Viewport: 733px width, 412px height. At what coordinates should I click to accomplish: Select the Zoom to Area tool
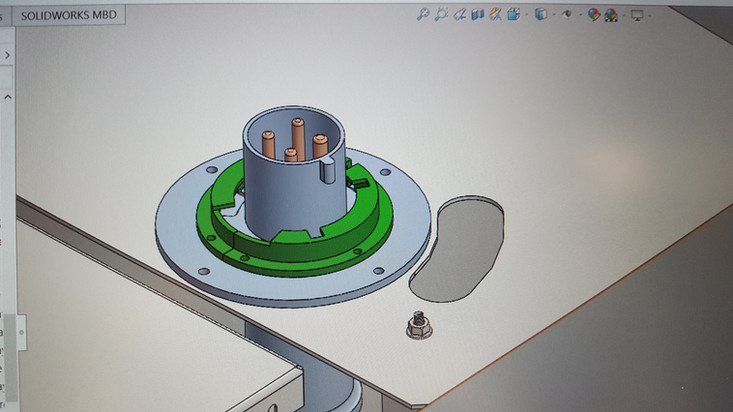pos(441,15)
